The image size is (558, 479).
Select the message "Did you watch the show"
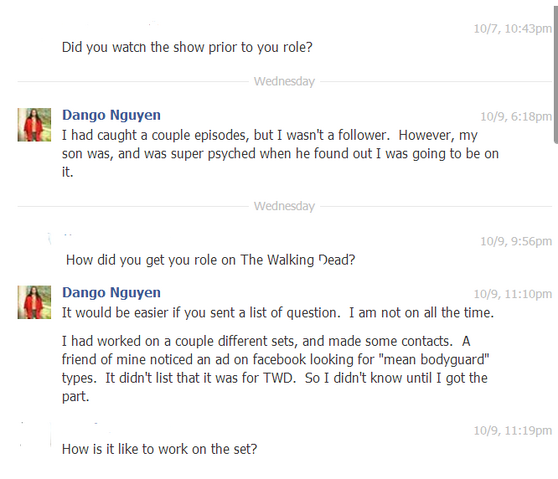(x=187, y=47)
